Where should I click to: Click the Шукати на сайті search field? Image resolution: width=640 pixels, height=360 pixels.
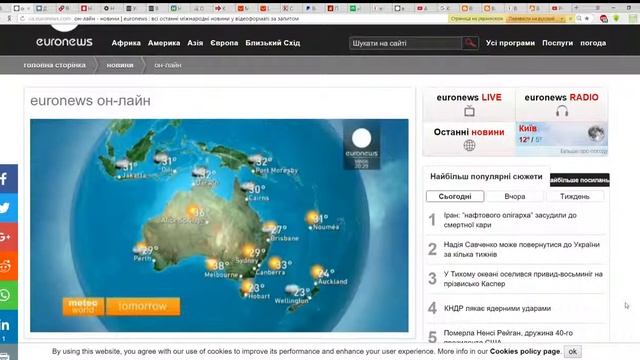pyautogui.click(x=405, y=43)
